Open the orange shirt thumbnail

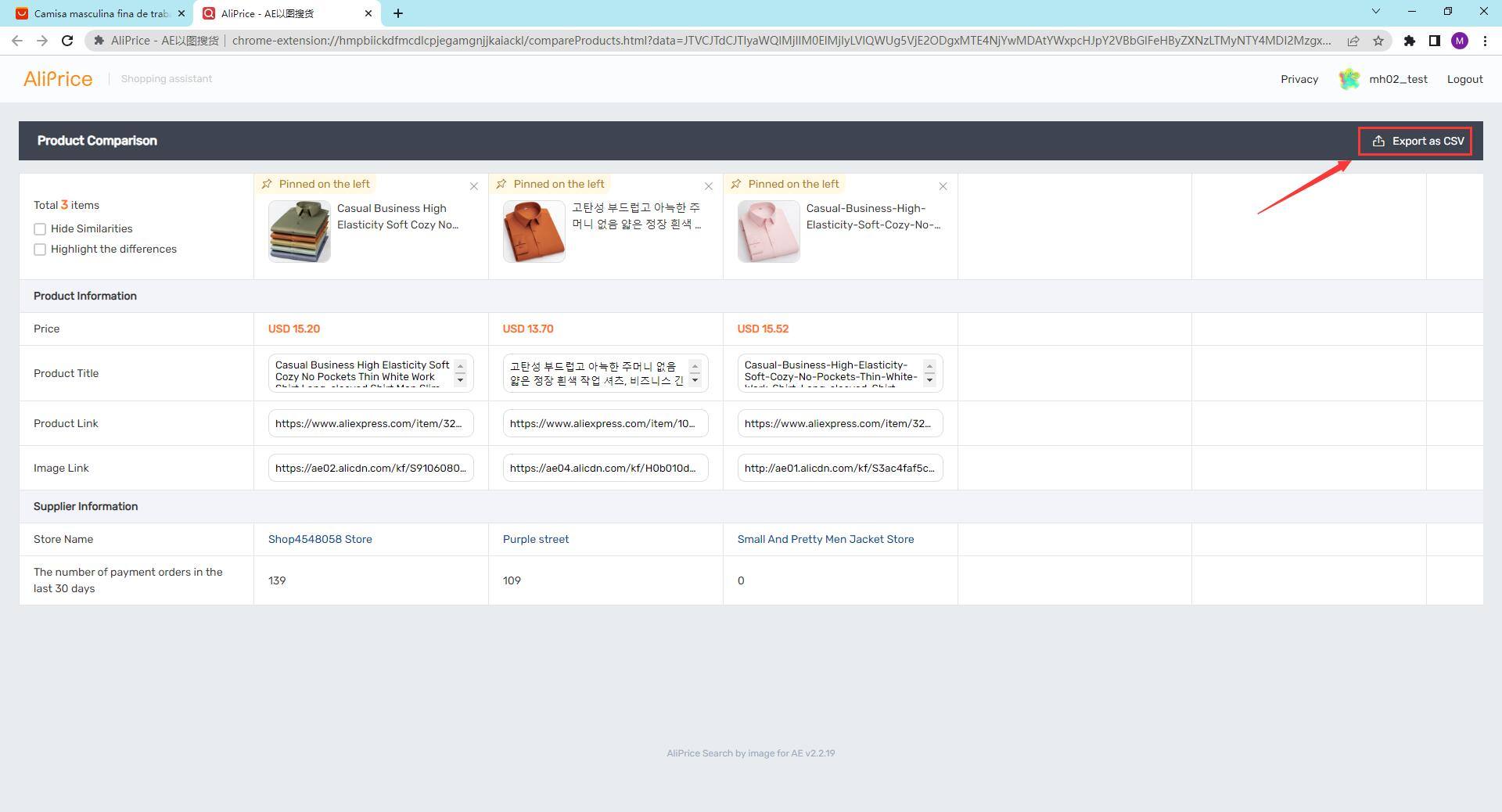point(534,232)
